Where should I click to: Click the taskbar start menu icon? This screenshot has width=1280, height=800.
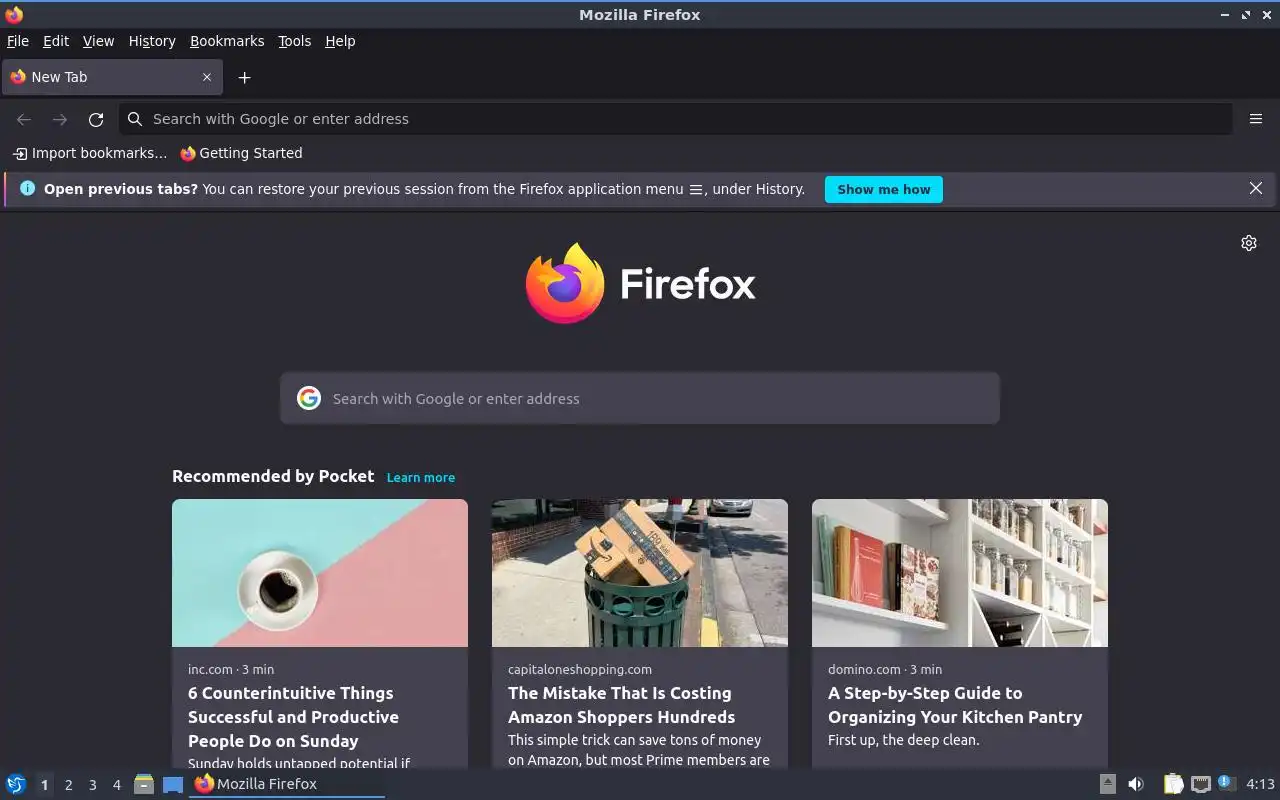16,784
